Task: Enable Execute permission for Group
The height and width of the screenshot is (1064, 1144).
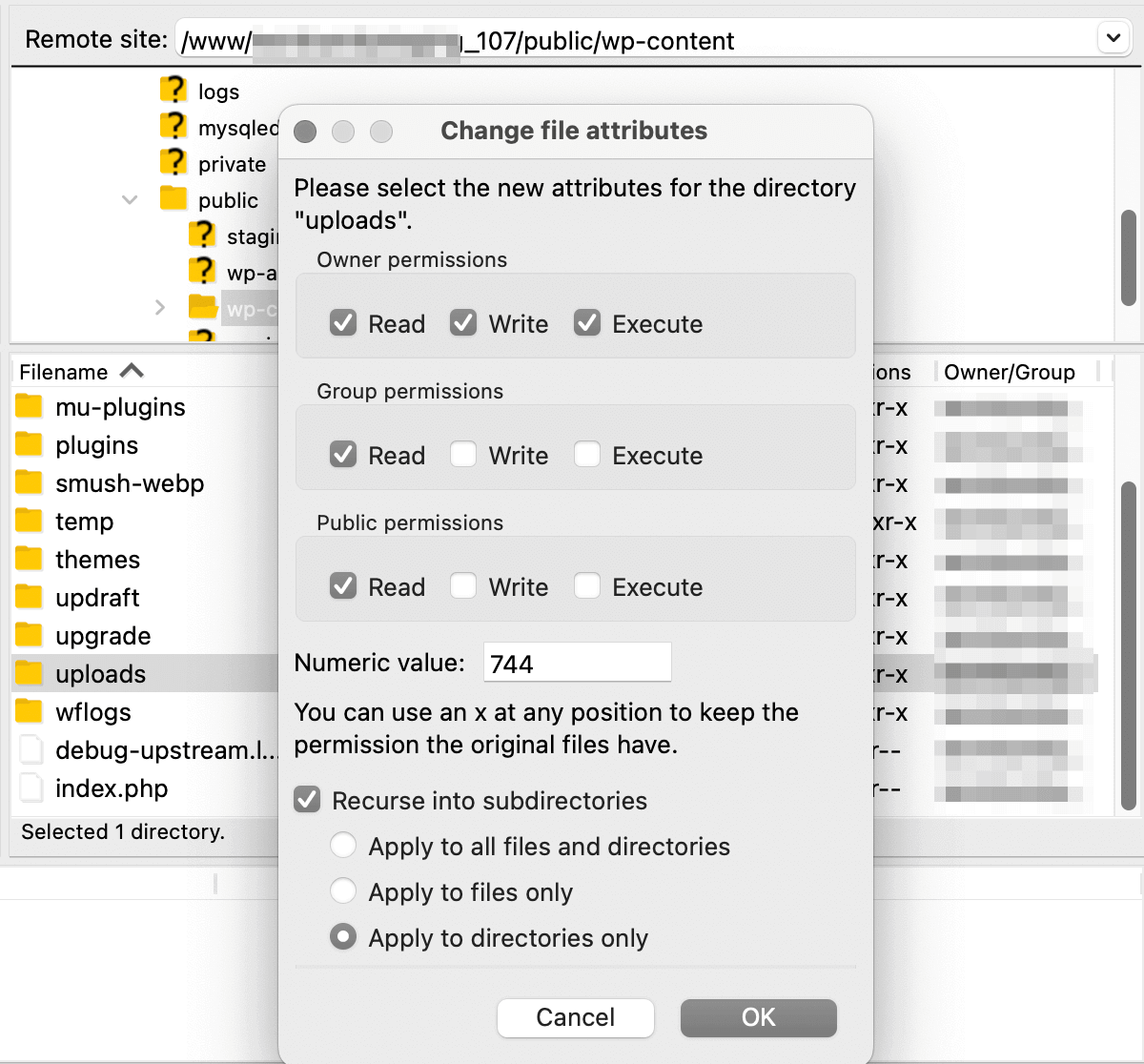Action: pyautogui.click(x=587, y=455)
